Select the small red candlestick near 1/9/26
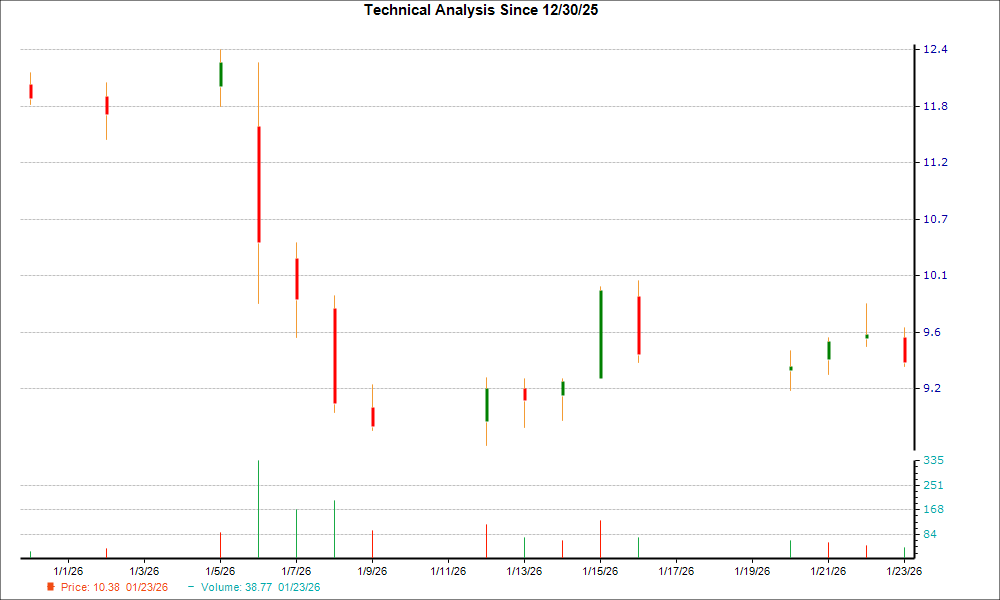Viewport: 1000px width, 600px height. (x=372, y=417)
